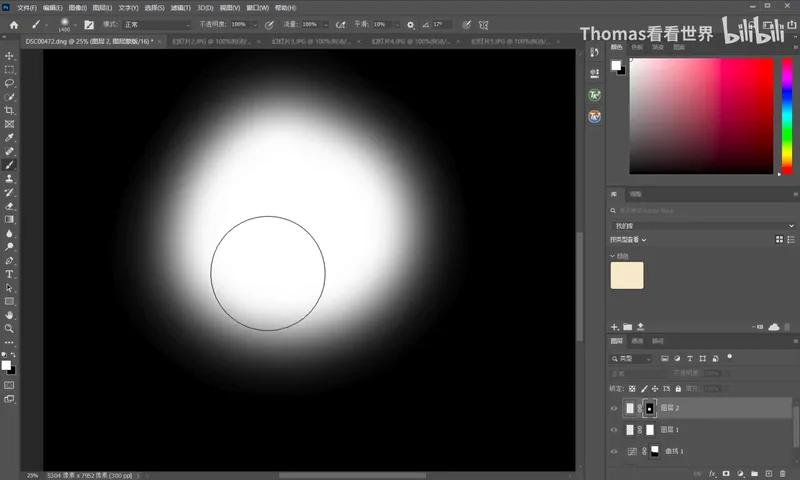Viewport: 800px width, 480px height.
Task: Click the Home button in options bar
Action: (x=14, y=24)
